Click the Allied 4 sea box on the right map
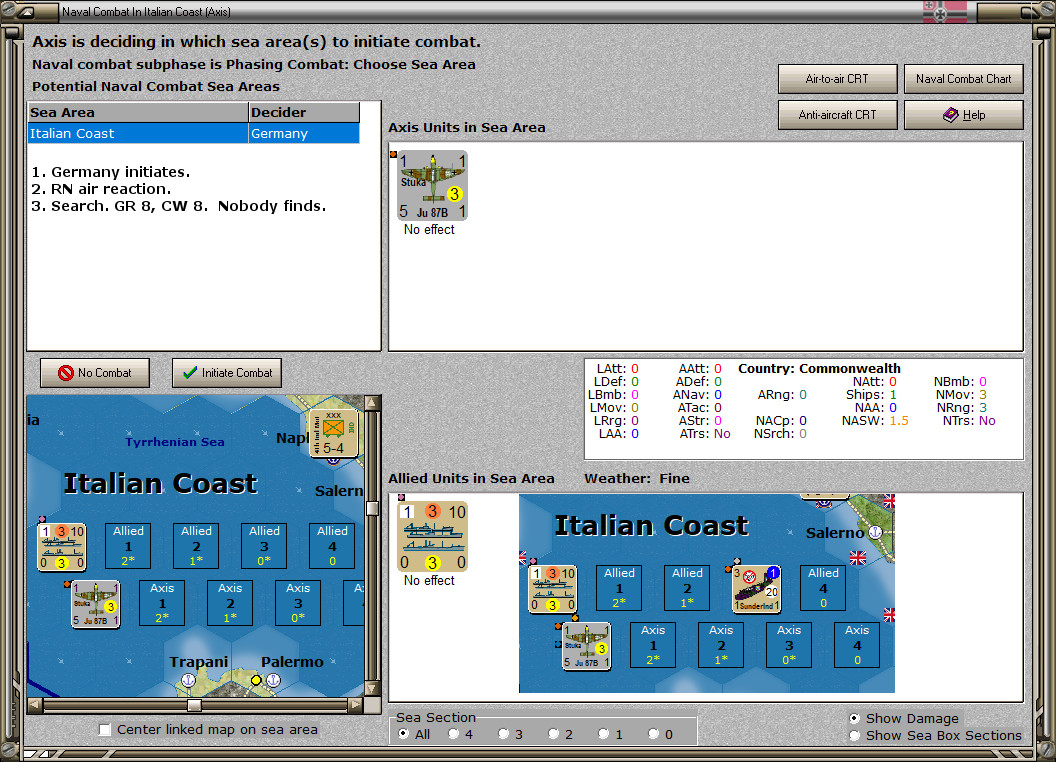 click(823, 588)
